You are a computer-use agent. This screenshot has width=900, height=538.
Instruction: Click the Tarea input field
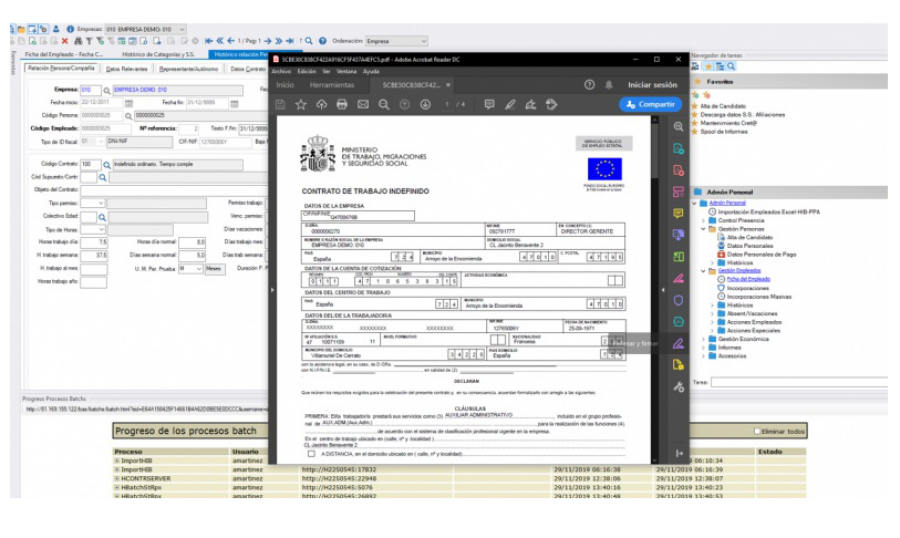(799, 382)
